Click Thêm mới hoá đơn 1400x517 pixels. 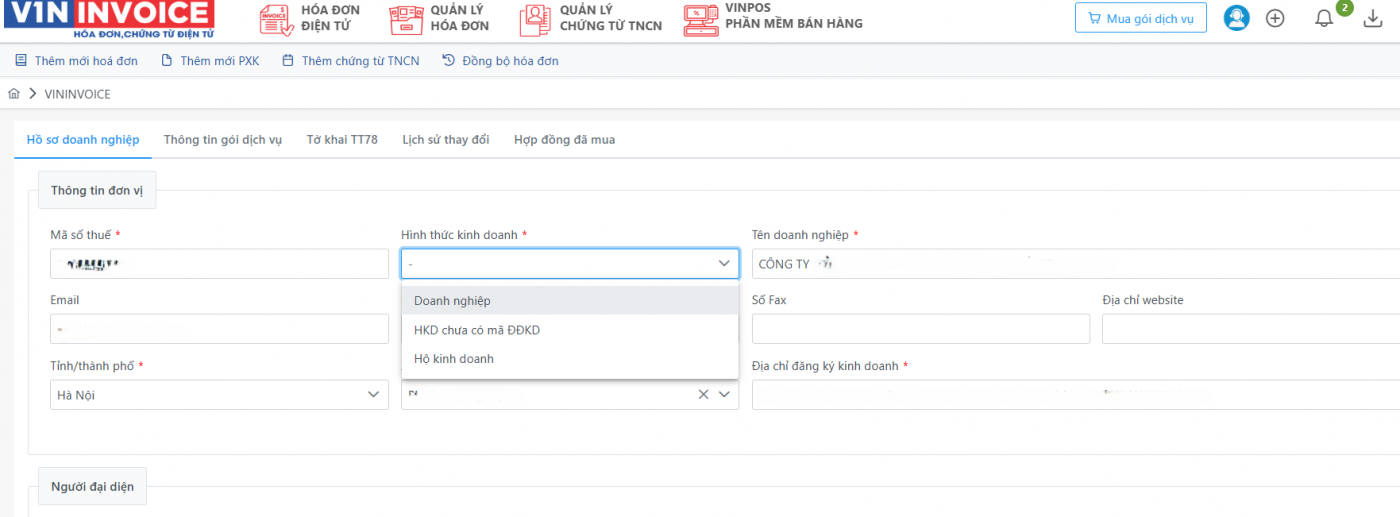pos(76,61)
